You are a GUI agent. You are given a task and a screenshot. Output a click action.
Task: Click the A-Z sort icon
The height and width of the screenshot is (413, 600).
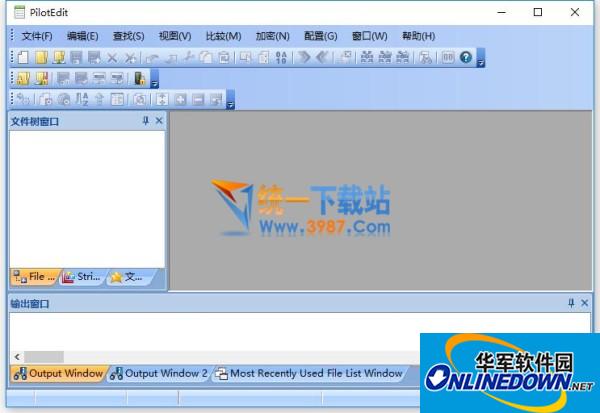click(x=82, y=99)
